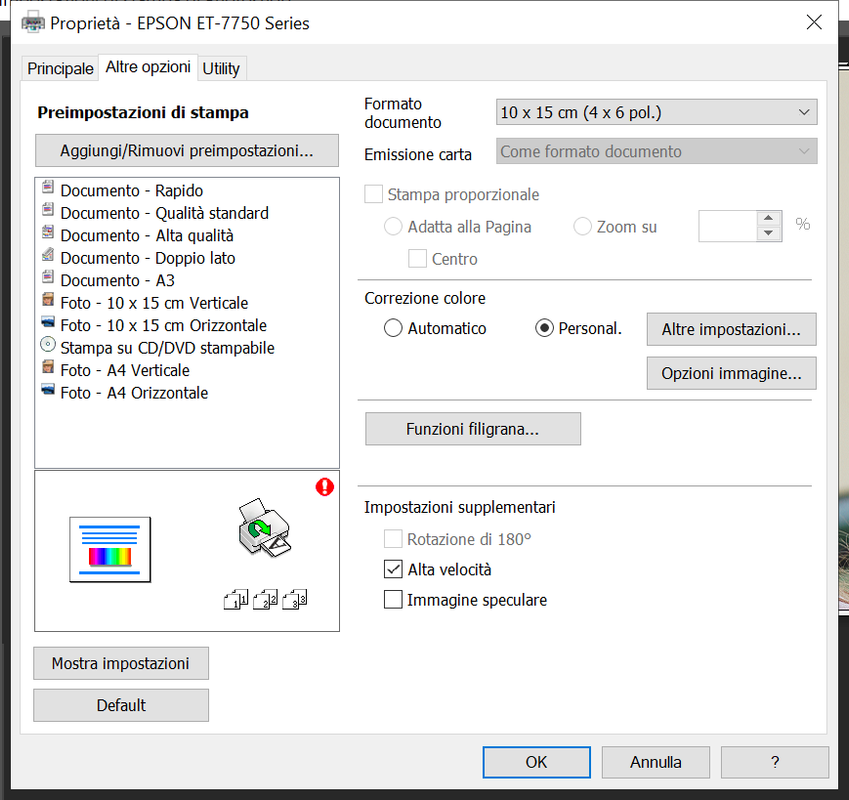The height and width of the screenshot is (800, 849).
Task: Switch to the Principale tab
Action: point(60,69)
